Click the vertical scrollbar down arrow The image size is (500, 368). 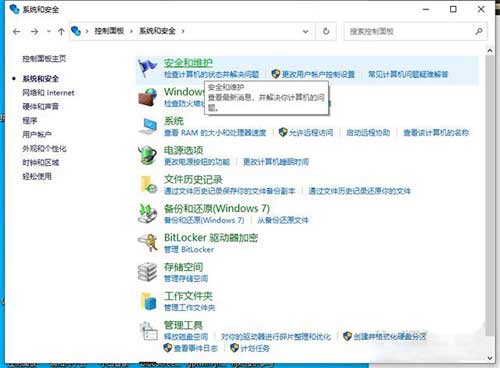[x=490, y=358]
